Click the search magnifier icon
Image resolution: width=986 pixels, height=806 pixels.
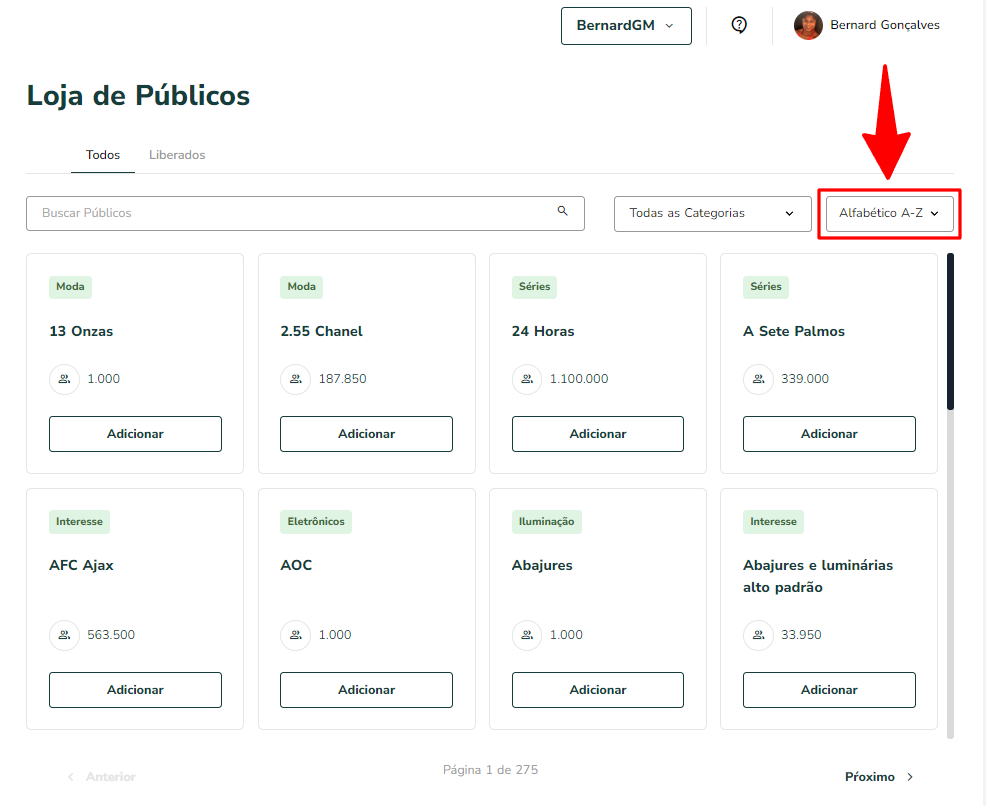pyautogui.click(x=563, y=211)
